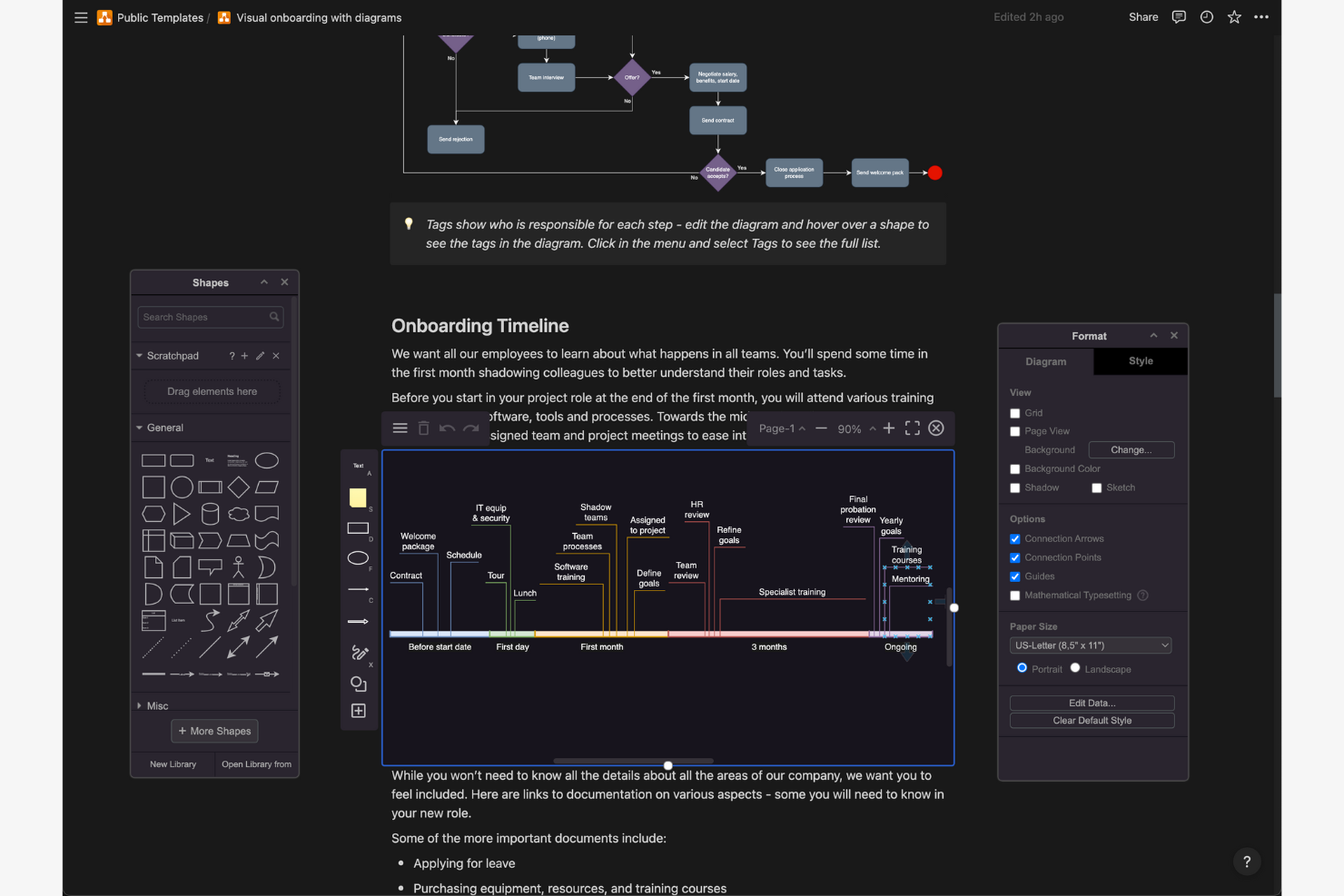
Task: Click the Change... button for Background
Action: (1131, 449)
